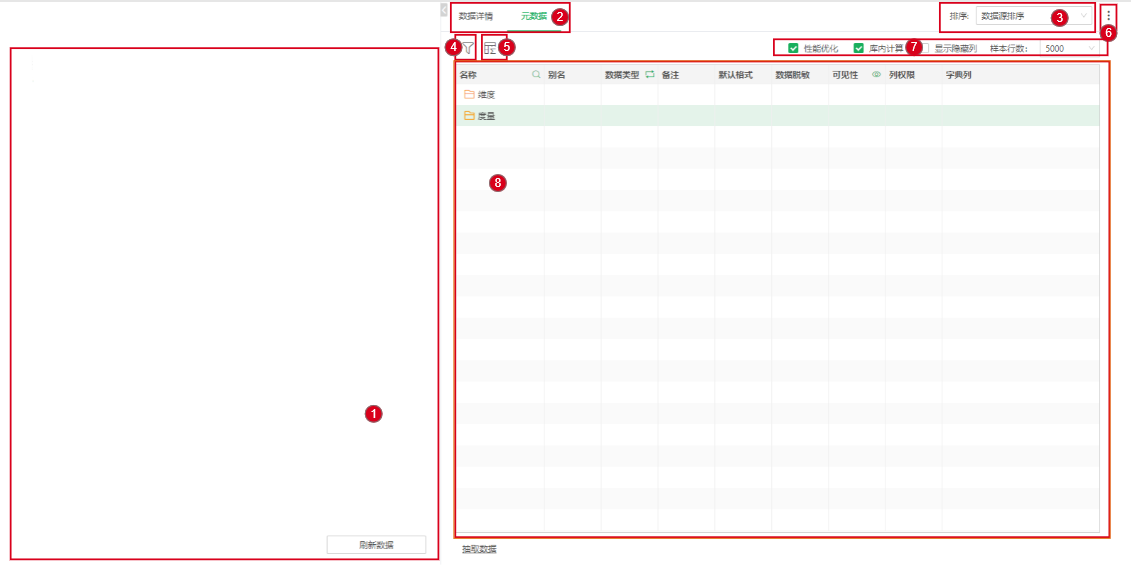Image resolution: width=1131 pixels, height=572 pixels.
Task: Select the 元数据 tab
Action: [533, 17]
